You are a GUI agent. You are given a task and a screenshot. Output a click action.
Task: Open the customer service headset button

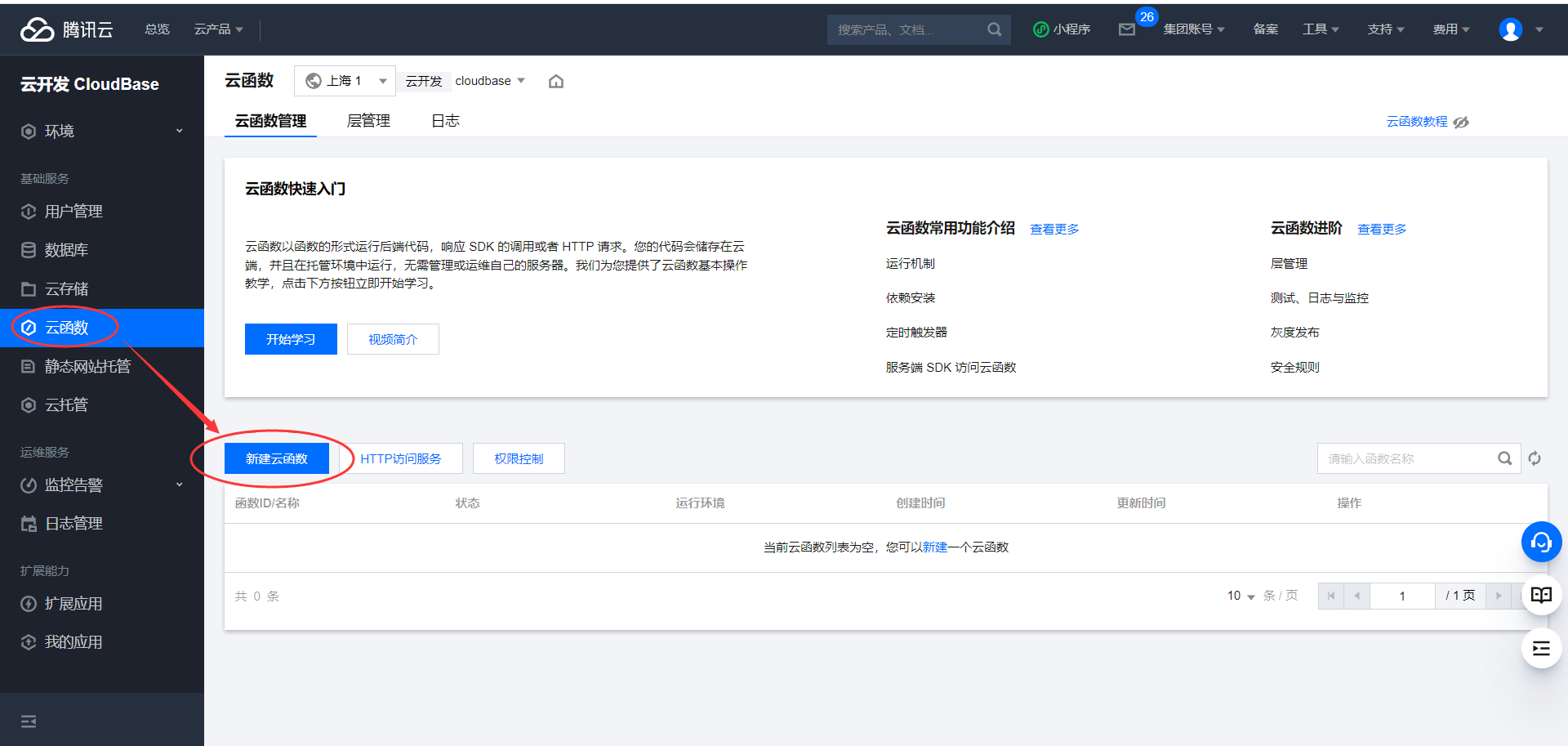coord(1541,542)
